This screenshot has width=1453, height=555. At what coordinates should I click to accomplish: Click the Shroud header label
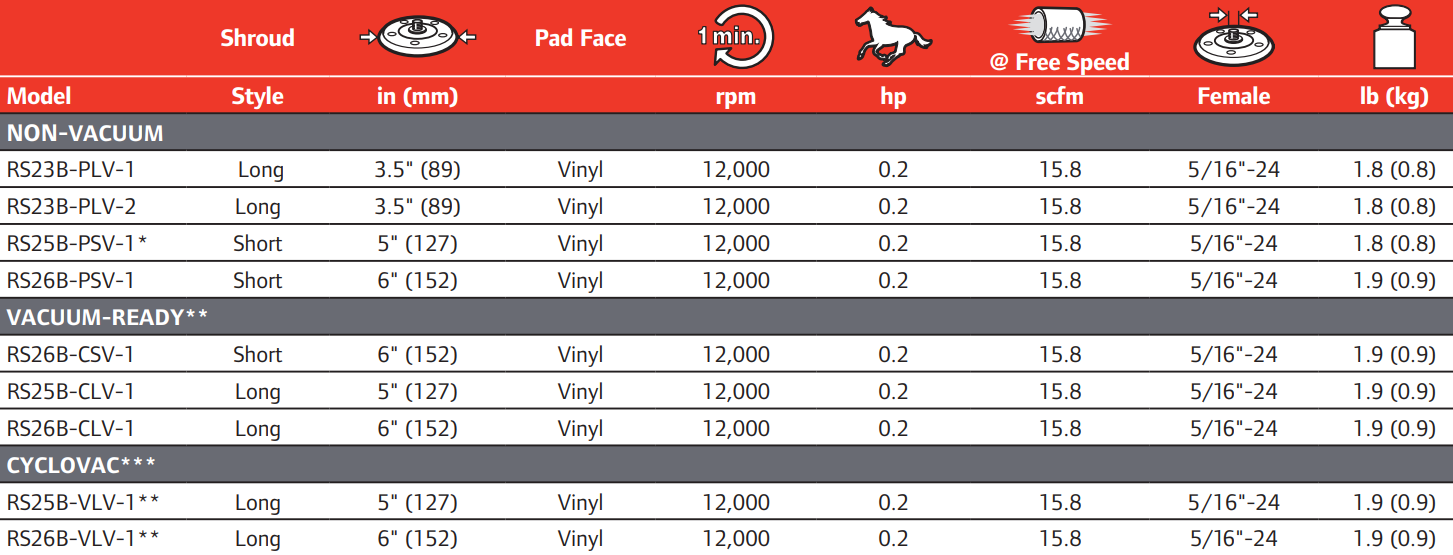(257, 38)
